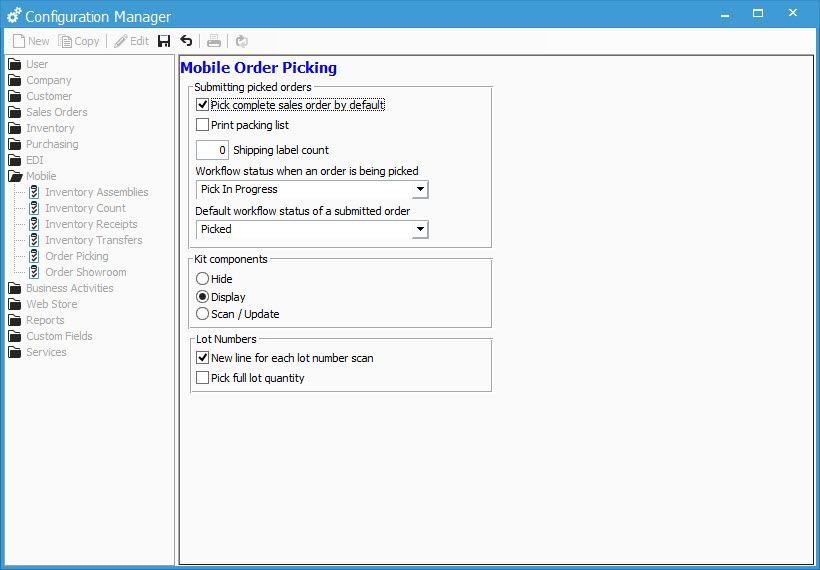The width and height of the screenshot is (820, 570).
Task: Open the Pick In Progress dropdown arrow
Action: click(420, 189)
